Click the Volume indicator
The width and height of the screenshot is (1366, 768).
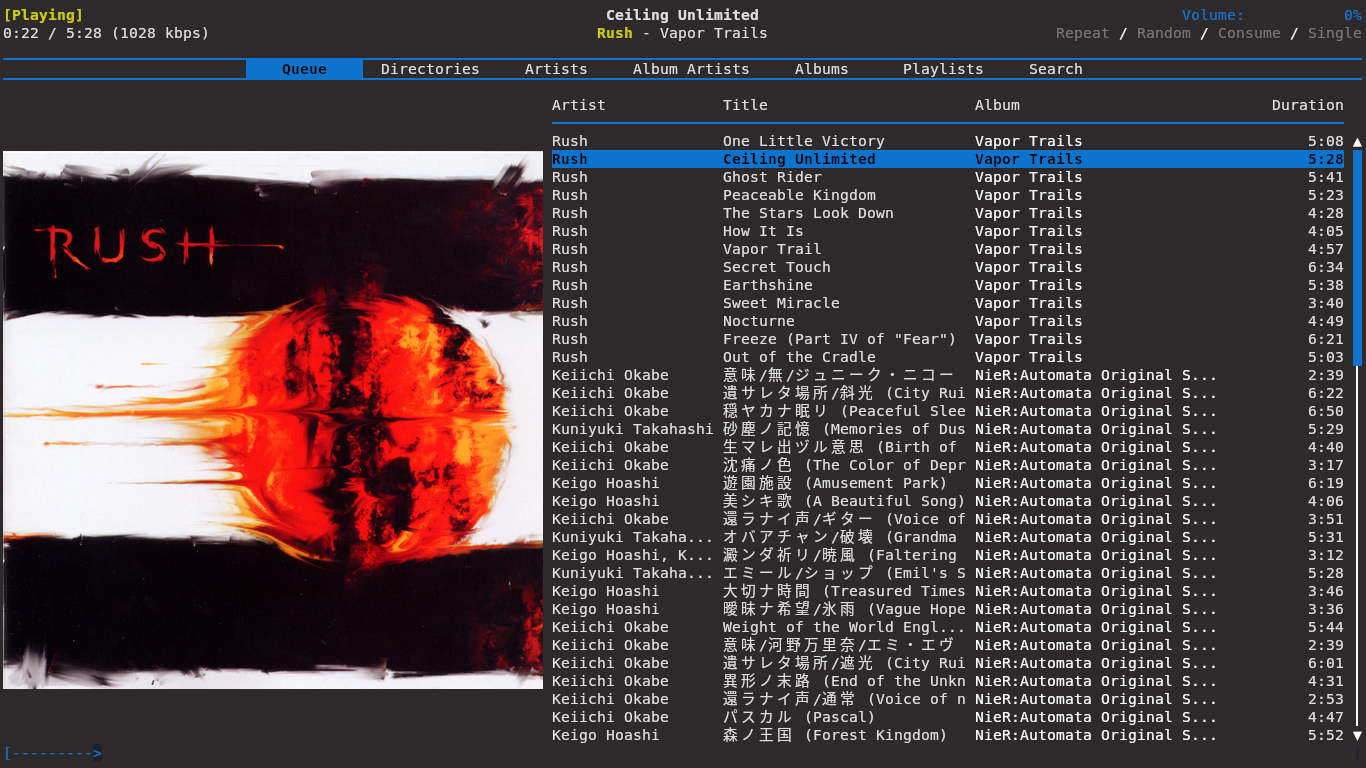coord(1272,15)
